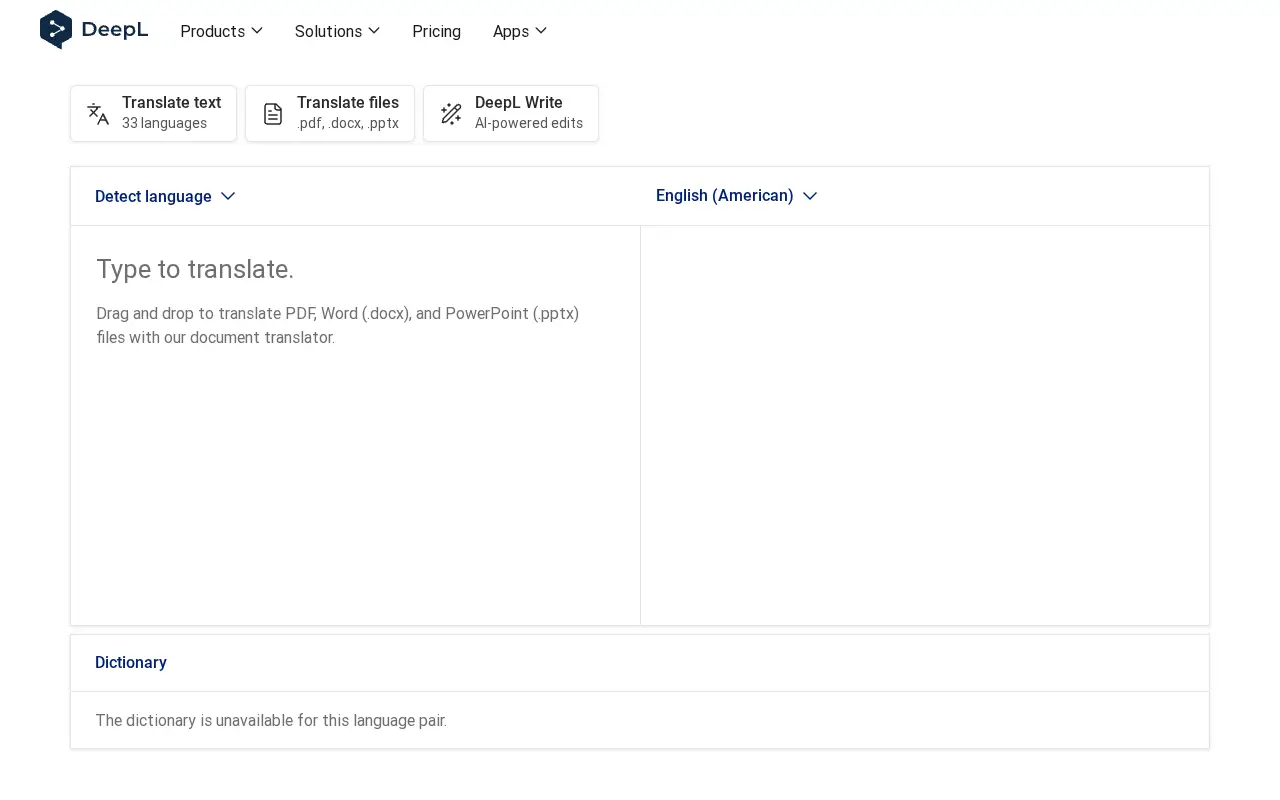Open the Products menu
Image resolution: width=1280 pixels, height=800 pixels.
222,31
